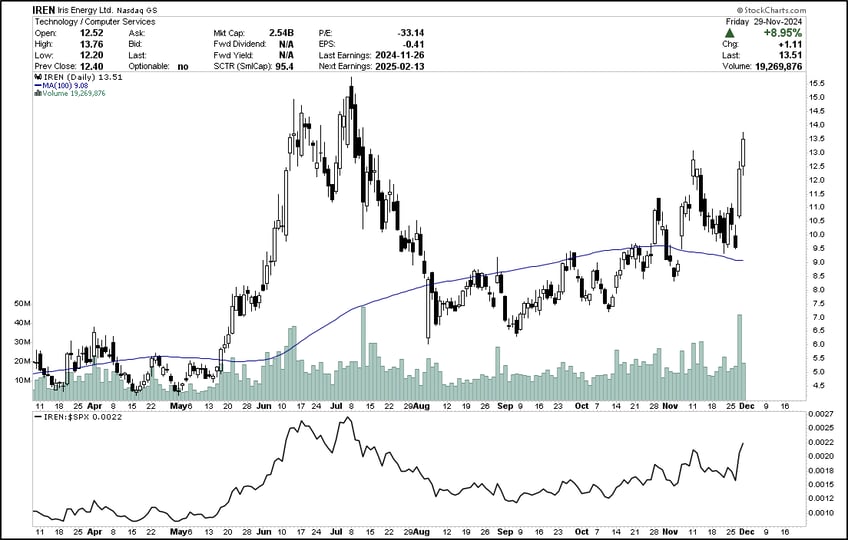Viewport: 848px width, 540px height.
Task: Click the date Friday 29-Nov-2024
Action: pos(764,22)
